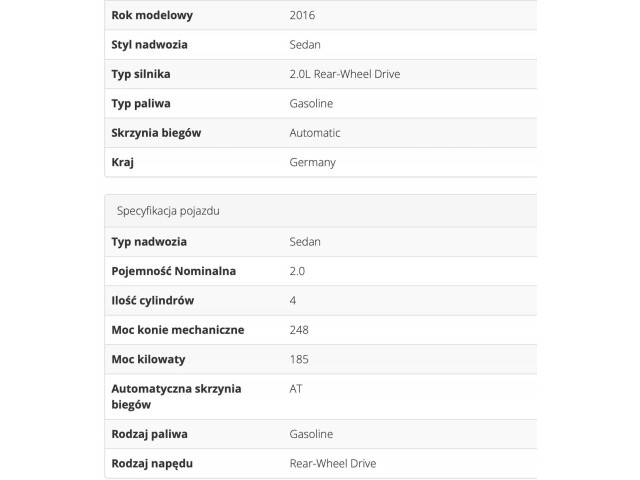
Task: Click the "Rodzaj napędu" label
Action: click(x=152, y=463)
